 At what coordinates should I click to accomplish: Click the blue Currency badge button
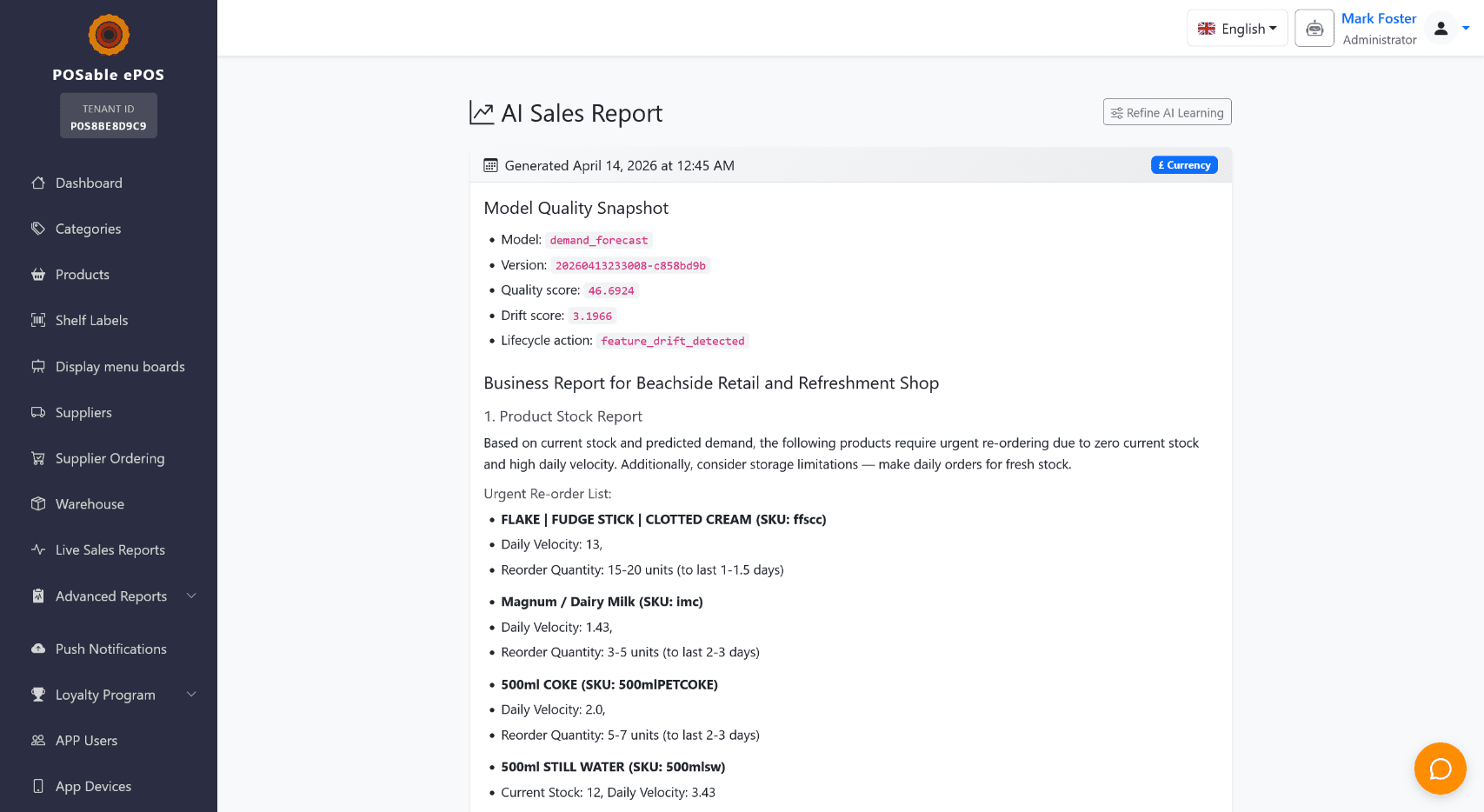[1184, 165]
